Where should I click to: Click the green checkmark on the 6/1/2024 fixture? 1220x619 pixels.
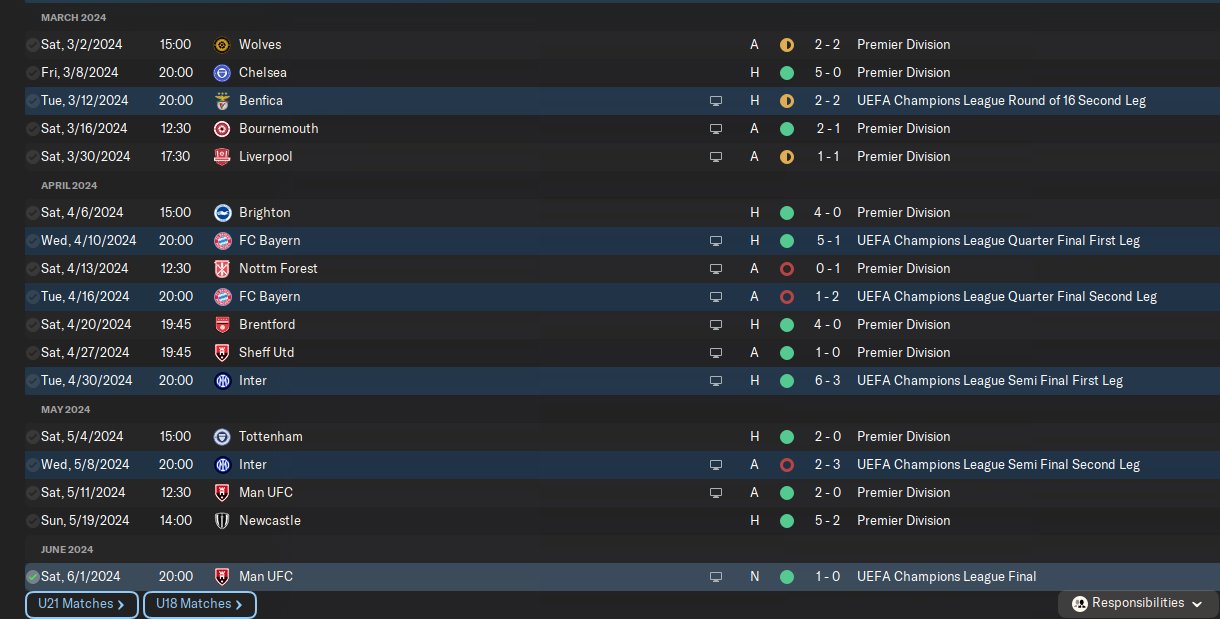coord(33,577)
